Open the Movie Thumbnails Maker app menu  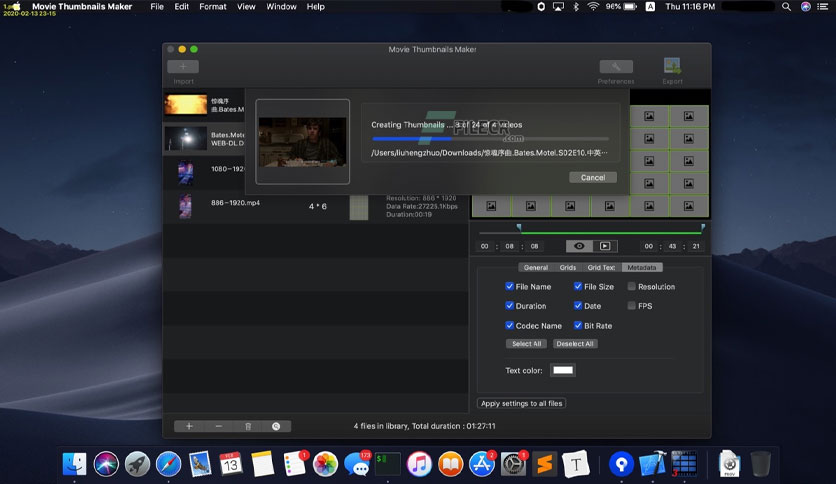click(x=82, y=6)
